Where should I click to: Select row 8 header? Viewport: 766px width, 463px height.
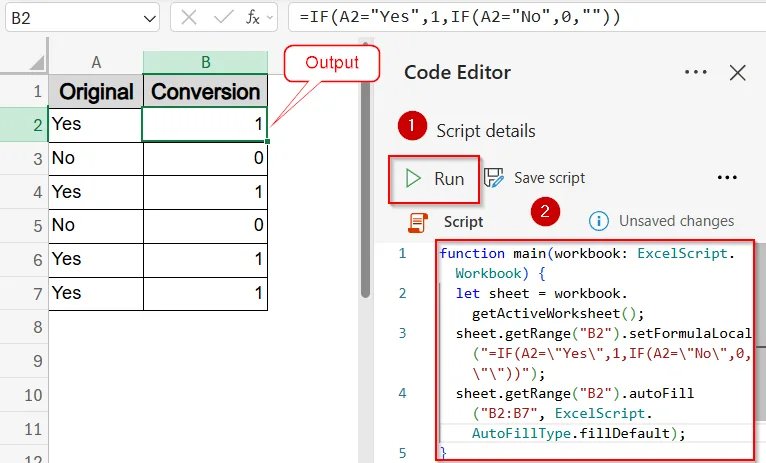24,327
